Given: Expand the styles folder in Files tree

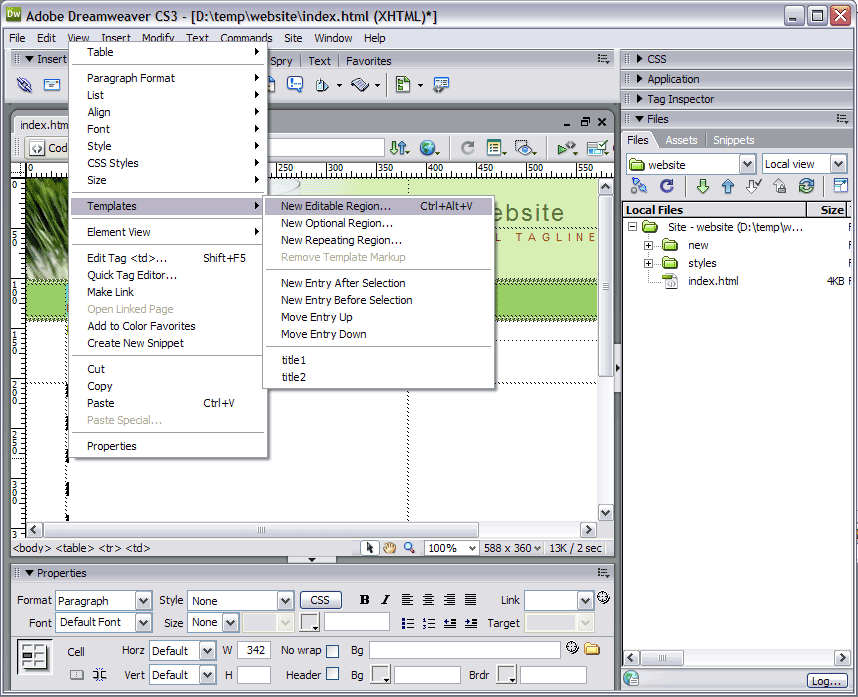Looking at the screenshot, I should [648, 263].
